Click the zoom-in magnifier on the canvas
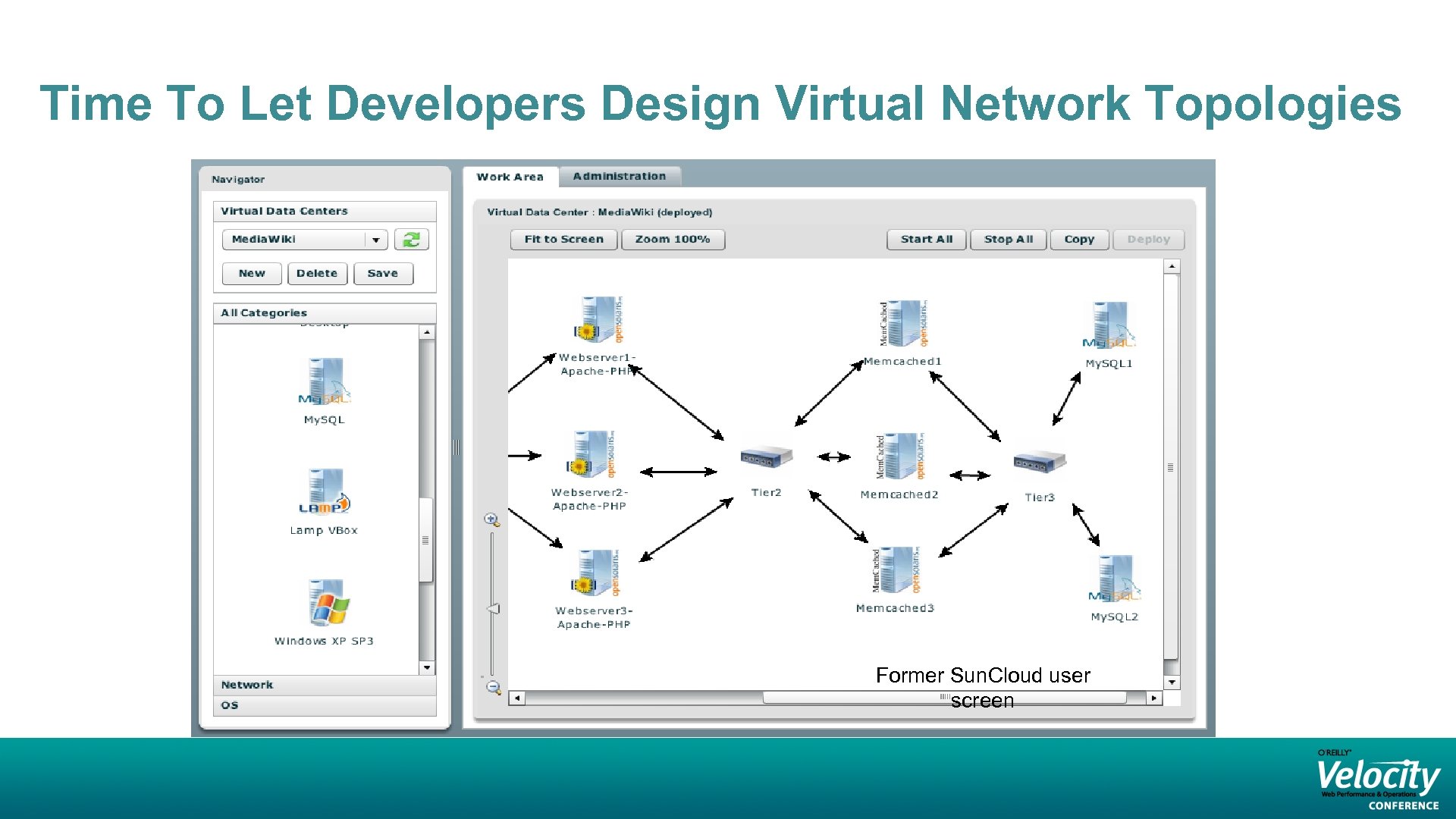The image size is (1456, 819). click(x=492, y=518)
